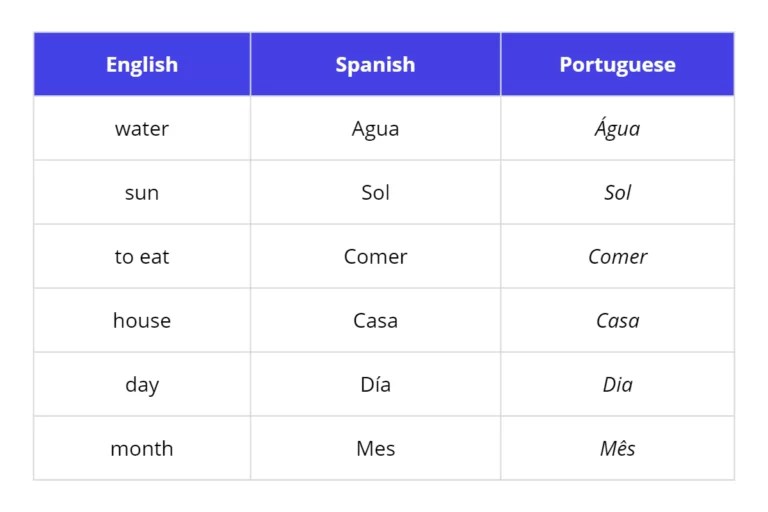Select the English word "day"
768x512 pixels.
(x=142, y=385)
